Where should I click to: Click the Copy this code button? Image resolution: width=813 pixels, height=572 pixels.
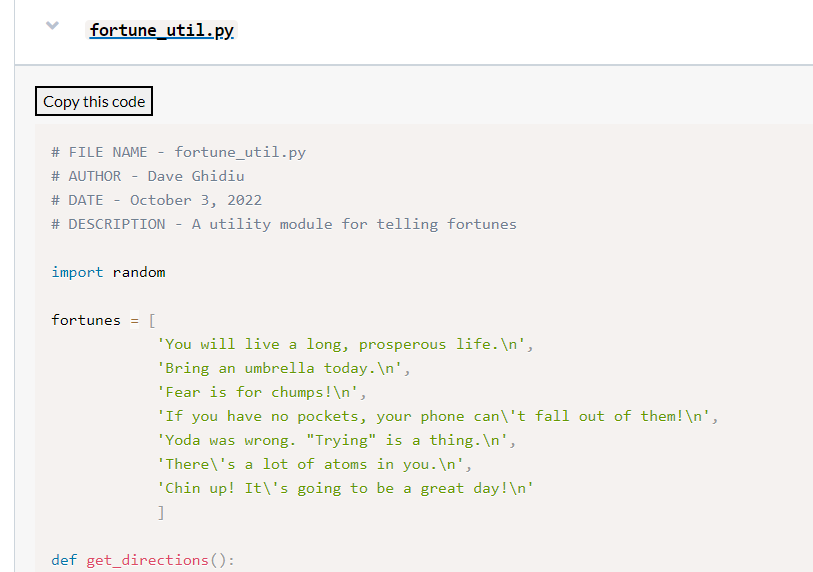pyautogui.click(x=94, y=101)
